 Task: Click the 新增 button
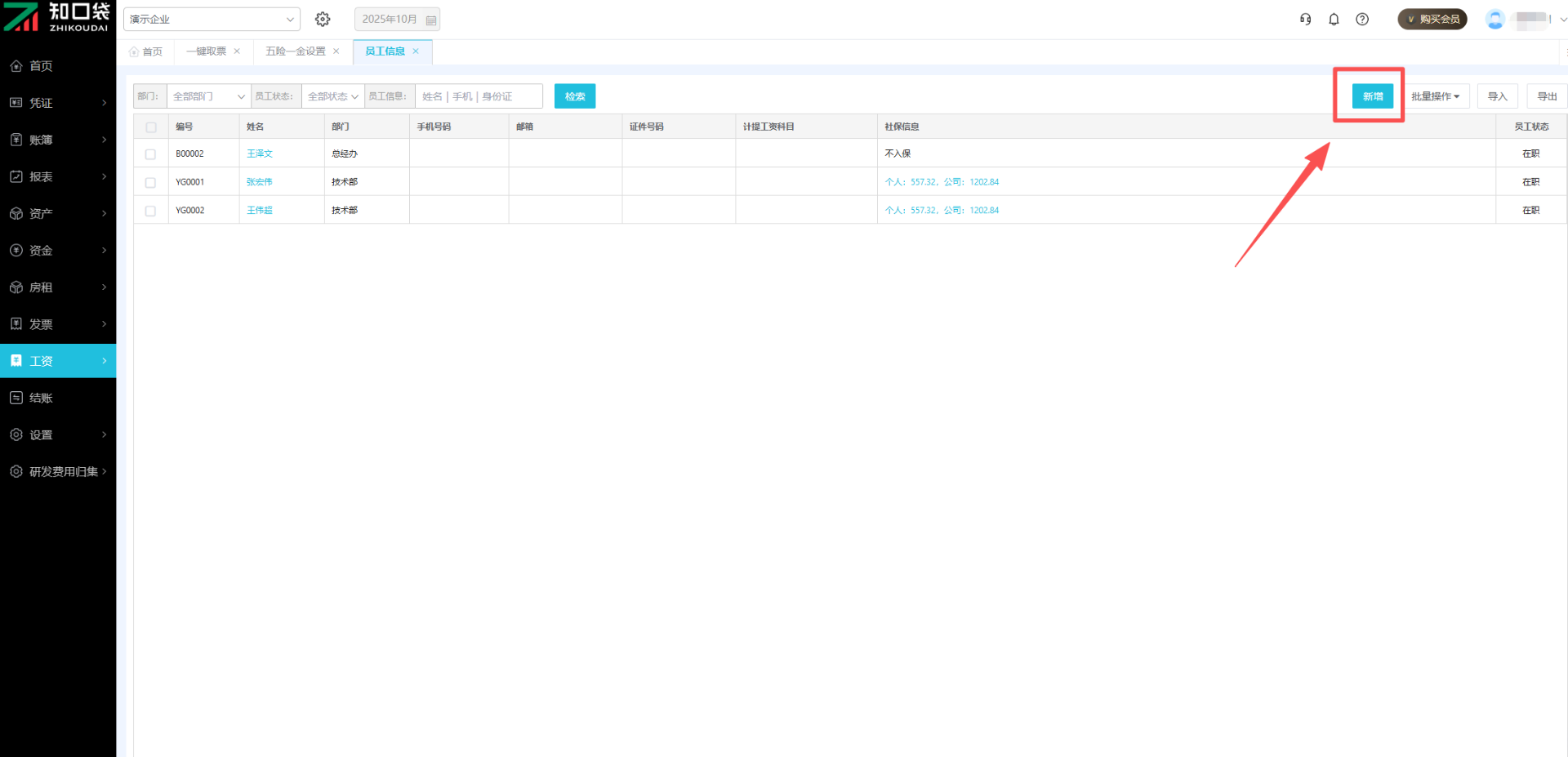[x=1372, y=96]
